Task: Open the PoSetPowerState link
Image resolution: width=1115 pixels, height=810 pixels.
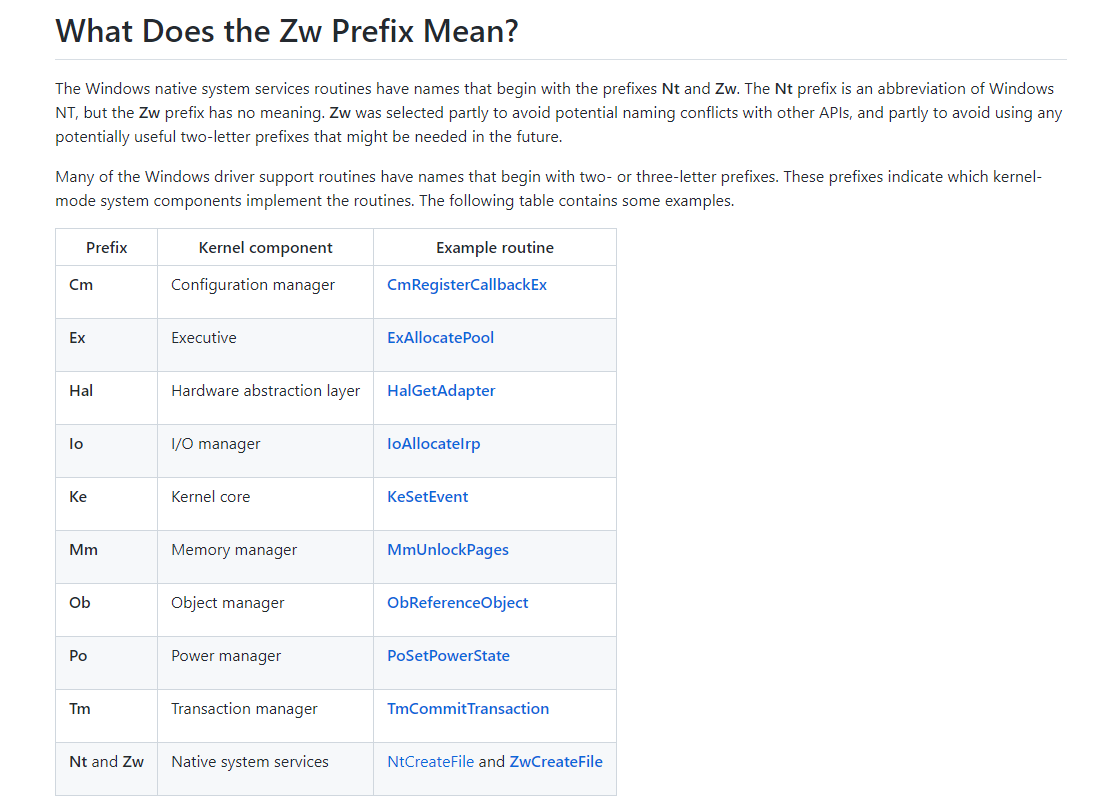Action: [x=448, y=656]
